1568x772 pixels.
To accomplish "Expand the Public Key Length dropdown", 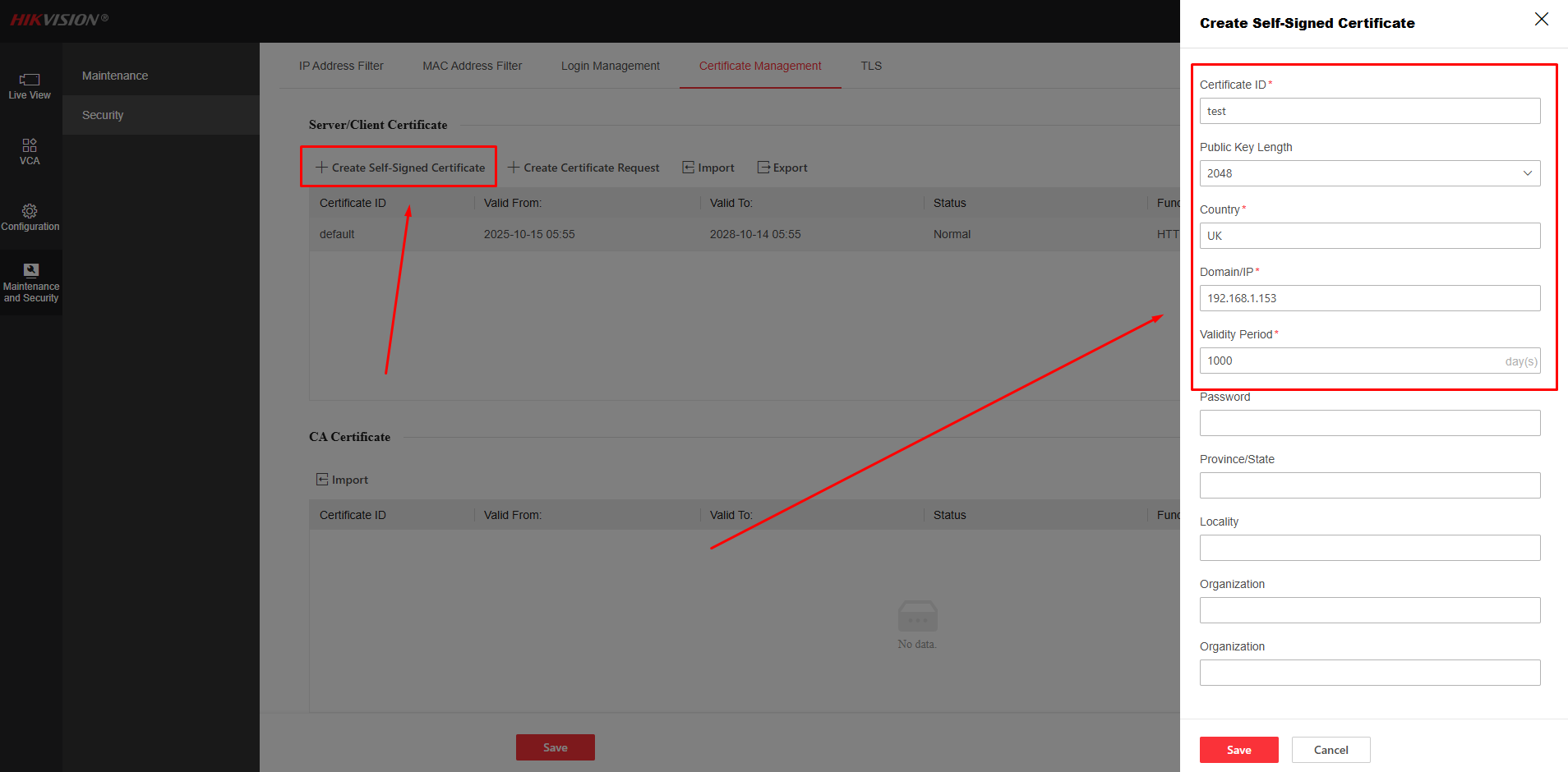I will [1369, 173].
